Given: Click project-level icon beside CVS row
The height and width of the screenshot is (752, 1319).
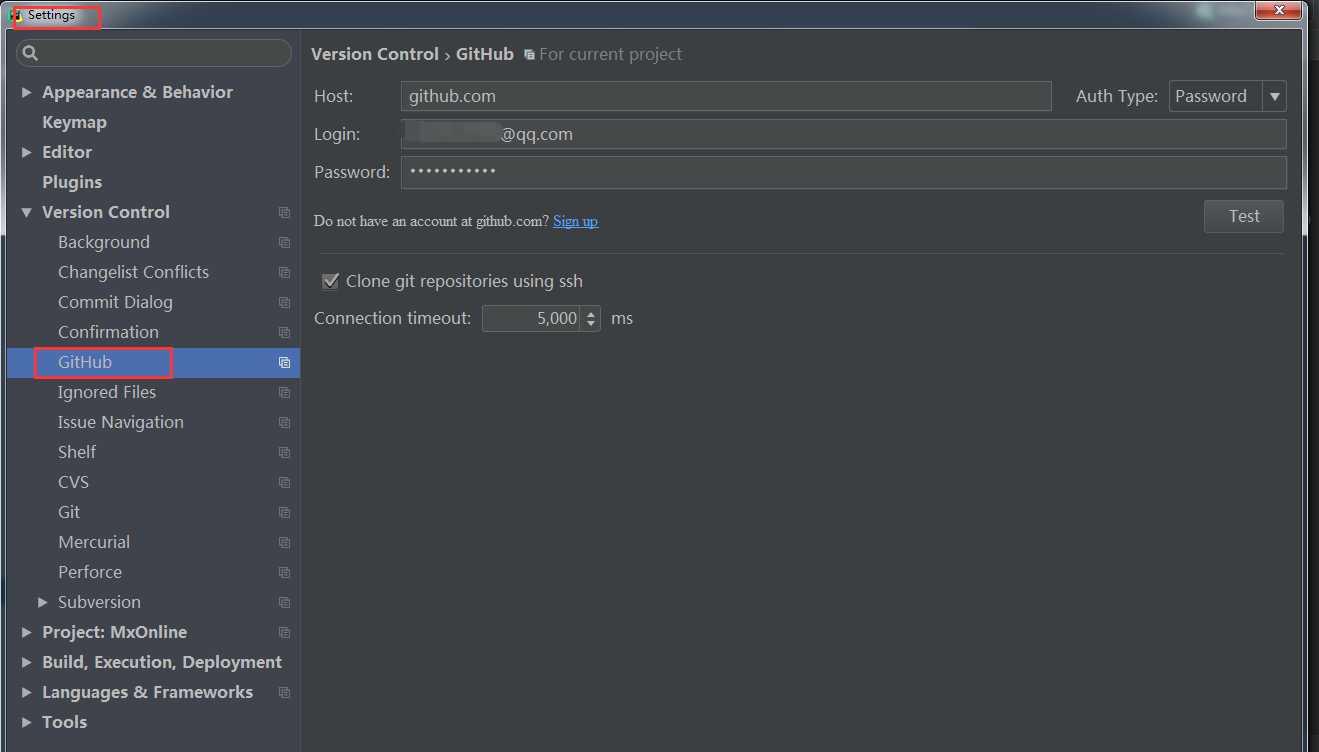Looking at the screenshot, I should pos(284,482).
